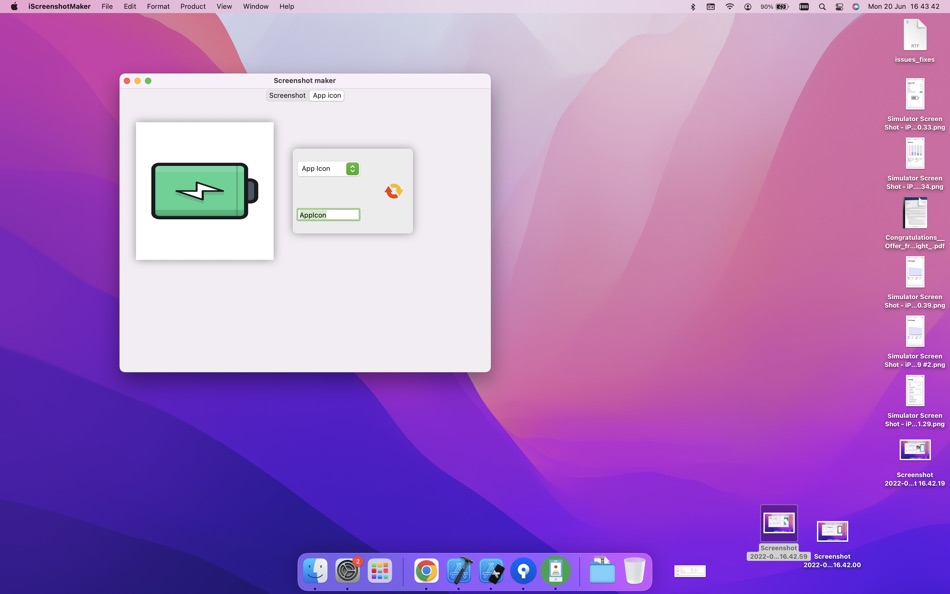The image size is (950, 594).
Task: Switch to the Screenshot tab
Action: (x=287, y=95)
